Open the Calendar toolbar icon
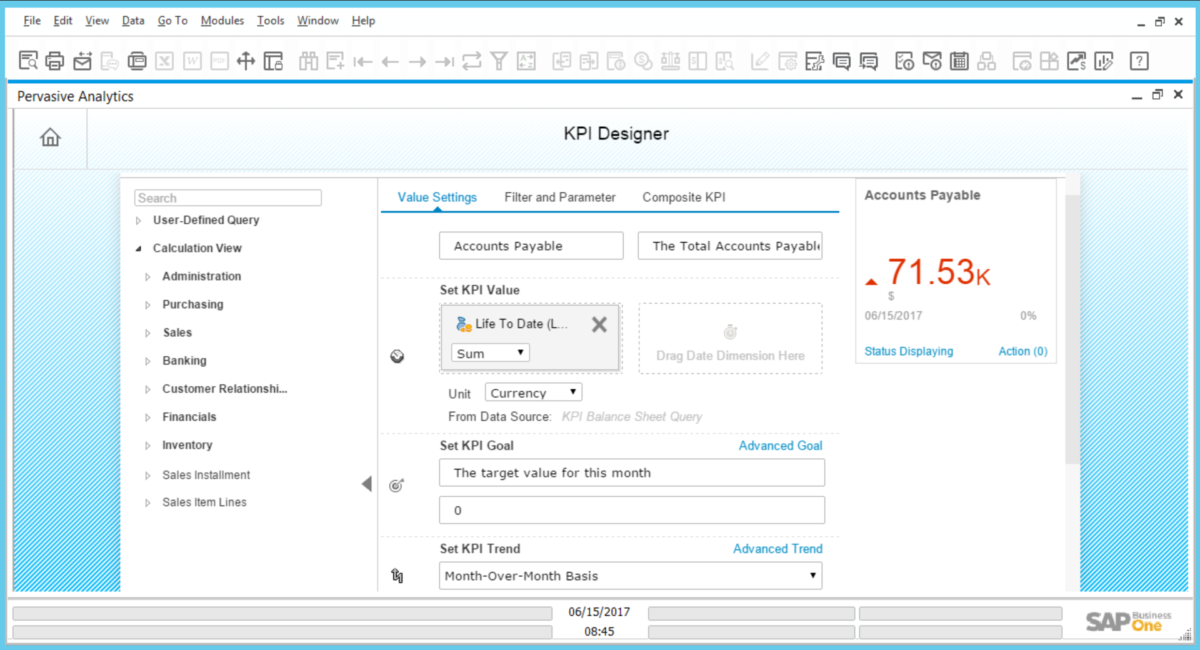The width and height of the screenshot is (1200, 650). click(x=959, y=60)
